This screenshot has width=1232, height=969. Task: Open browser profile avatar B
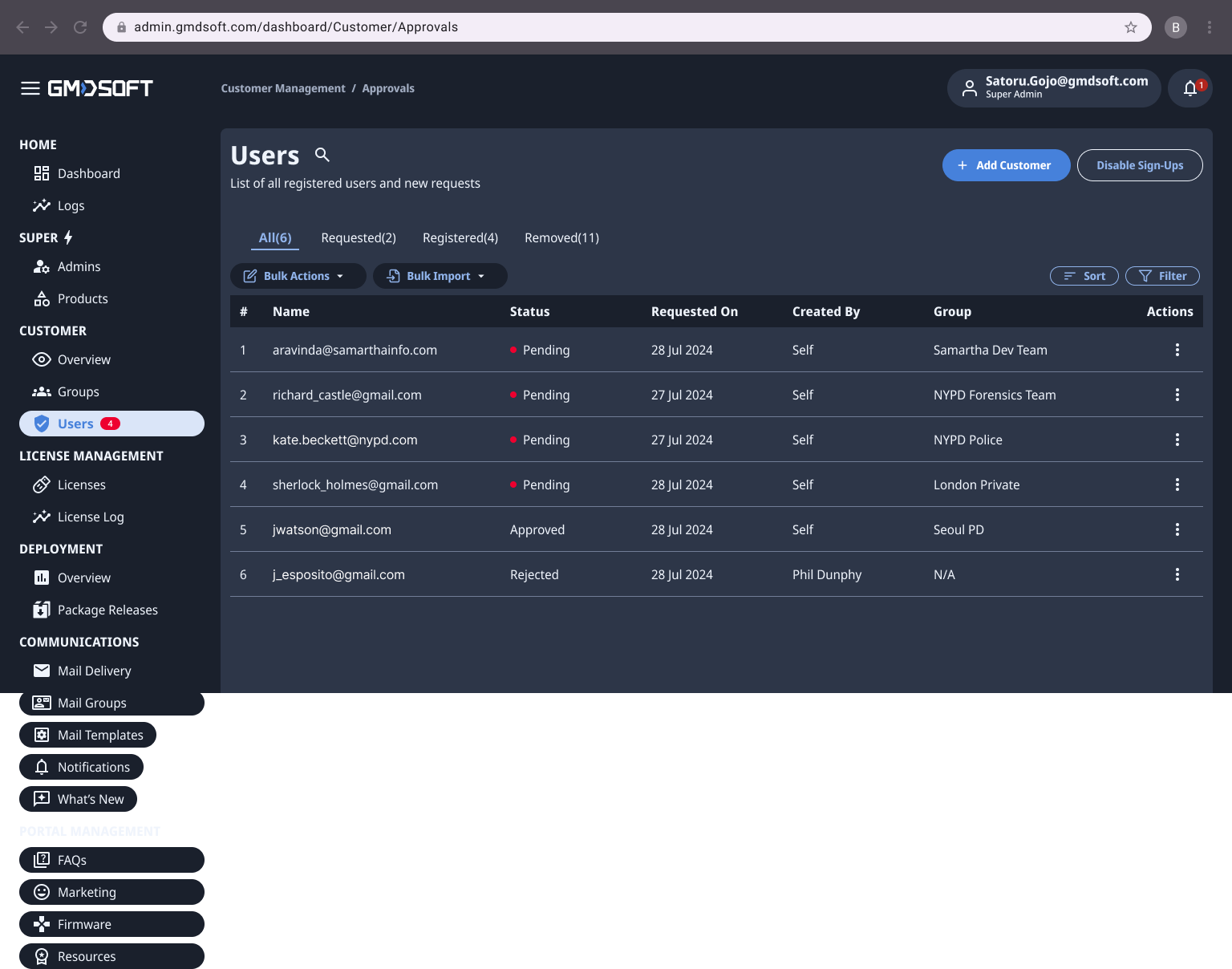1176,27
